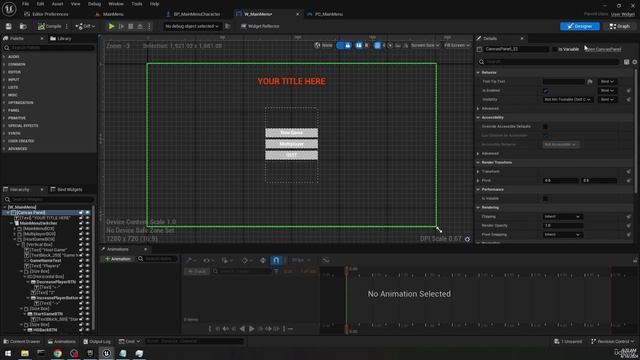Screen dimensions: 640x360
Task: Select DecreasePlayerBTN in hierarchy
Action: tap(56, 282)
